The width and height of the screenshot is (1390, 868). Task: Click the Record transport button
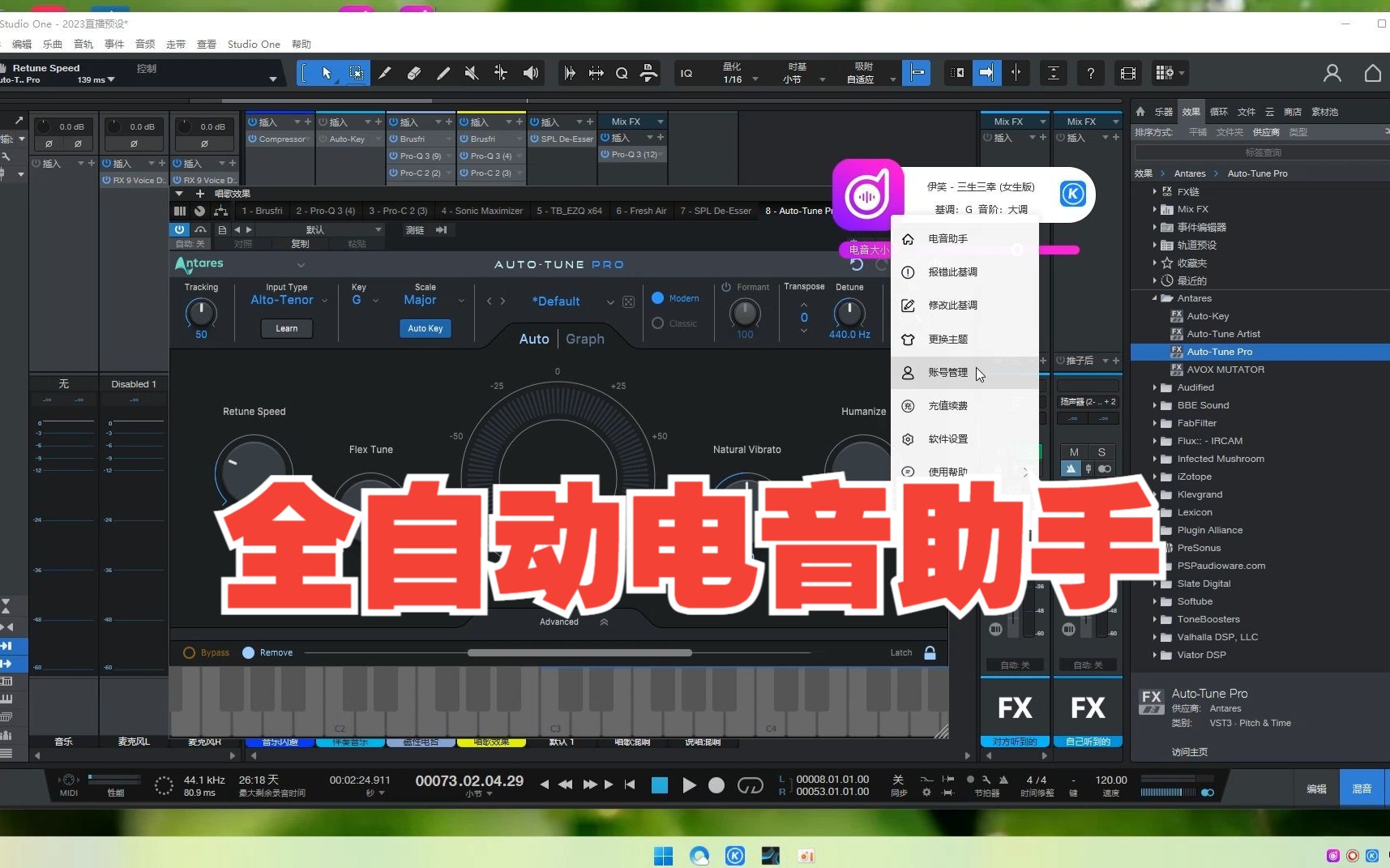[x=716, y=785]
